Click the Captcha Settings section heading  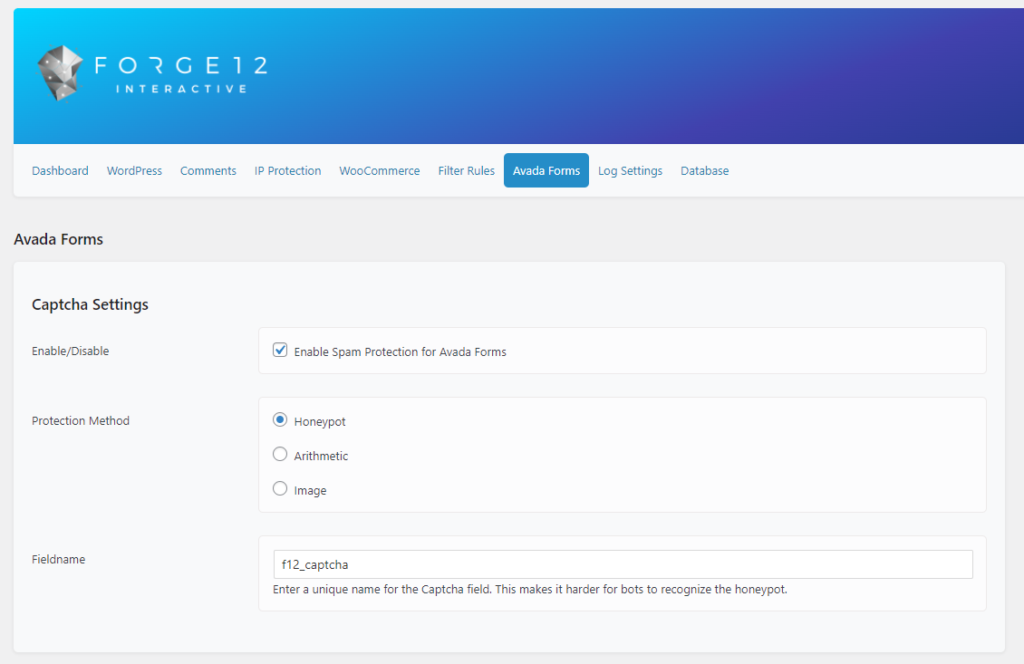90,304
